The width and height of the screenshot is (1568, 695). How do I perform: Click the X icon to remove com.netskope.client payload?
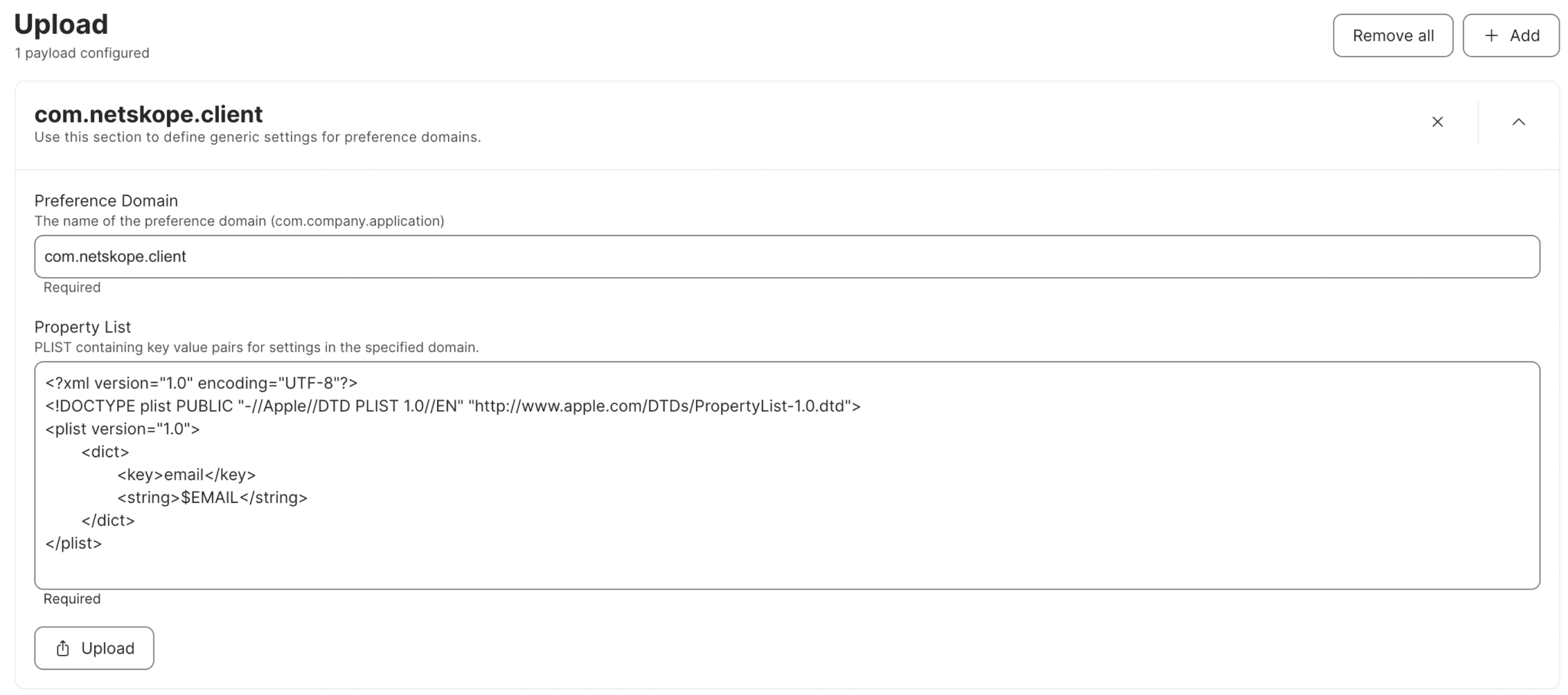(1438, 121)
